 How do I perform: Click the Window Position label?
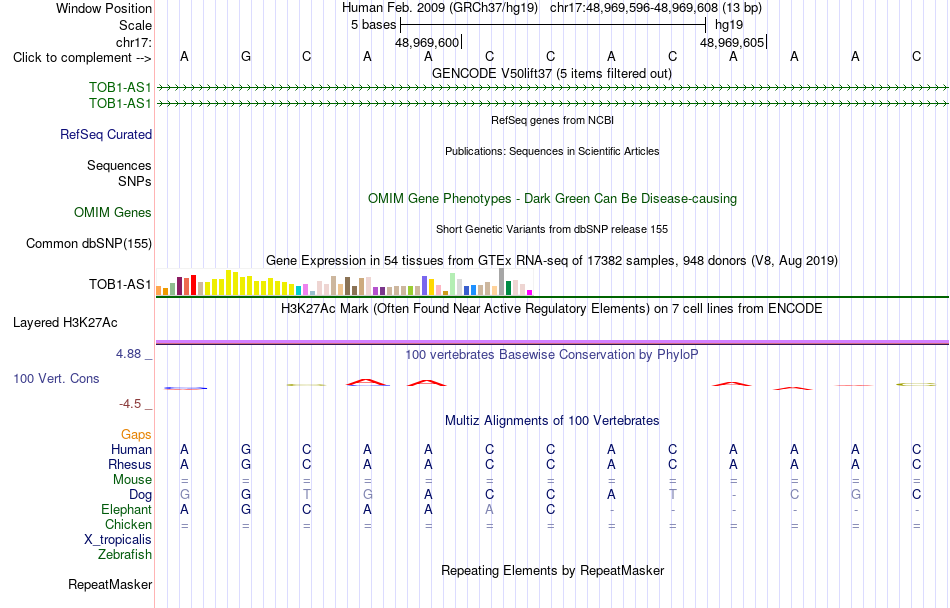click(x=104, y=8)
